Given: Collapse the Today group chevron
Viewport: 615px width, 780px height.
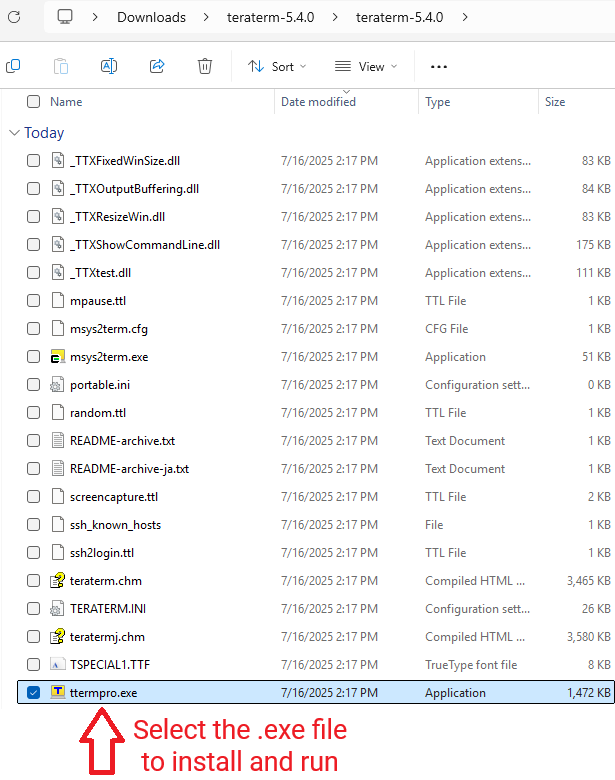Looking at the screenshot, I should (x=14, y=133).
